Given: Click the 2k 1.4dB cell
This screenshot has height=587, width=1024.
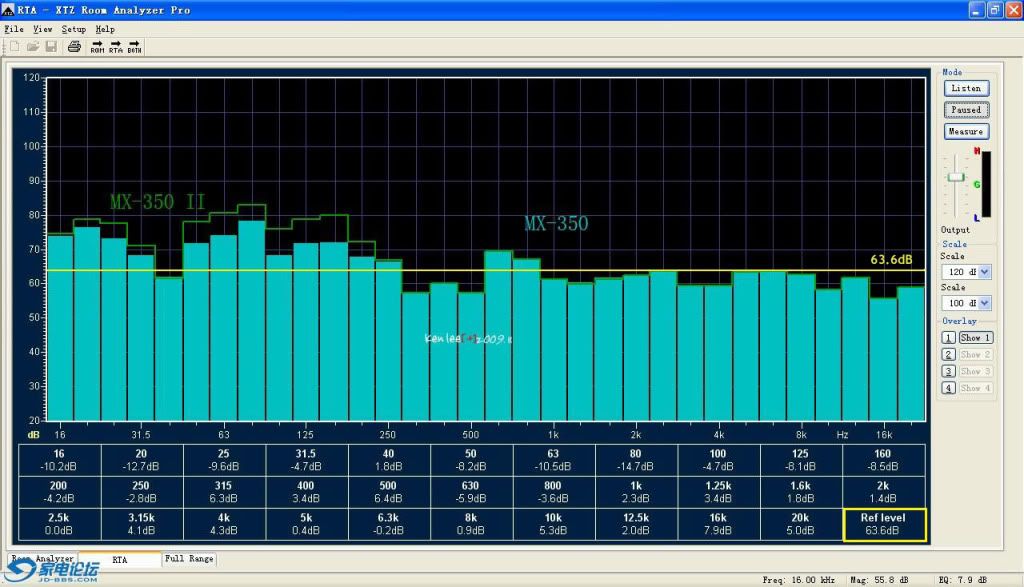Looking at the screenshot, I should [x=883, y=492].
